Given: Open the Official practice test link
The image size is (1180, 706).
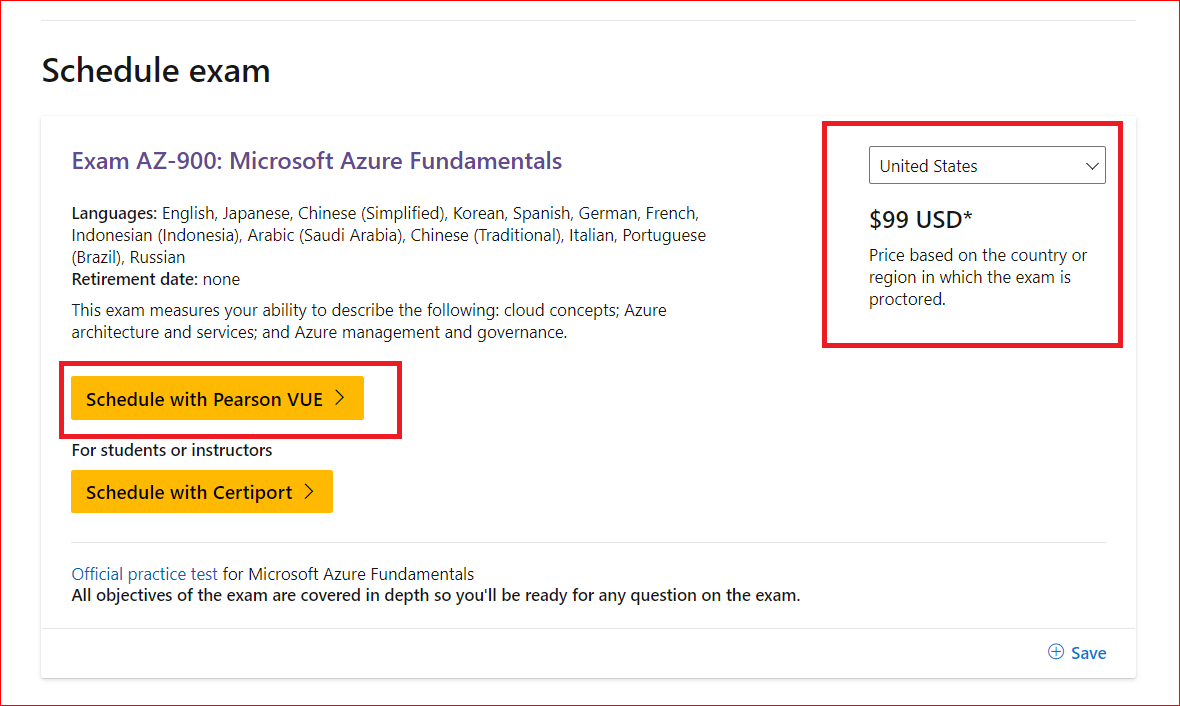Looking at the screenshot, I should coord(144,574).
